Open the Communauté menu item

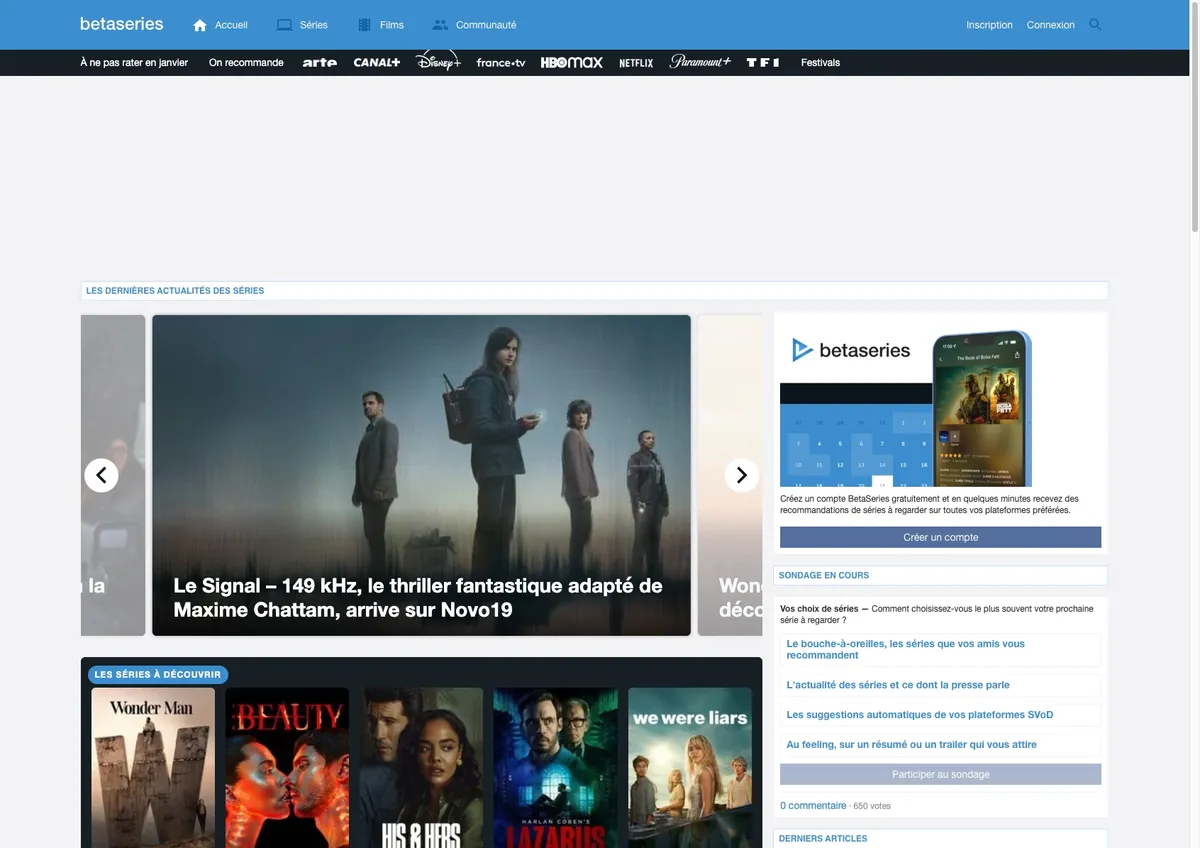(x=486, y=25)
